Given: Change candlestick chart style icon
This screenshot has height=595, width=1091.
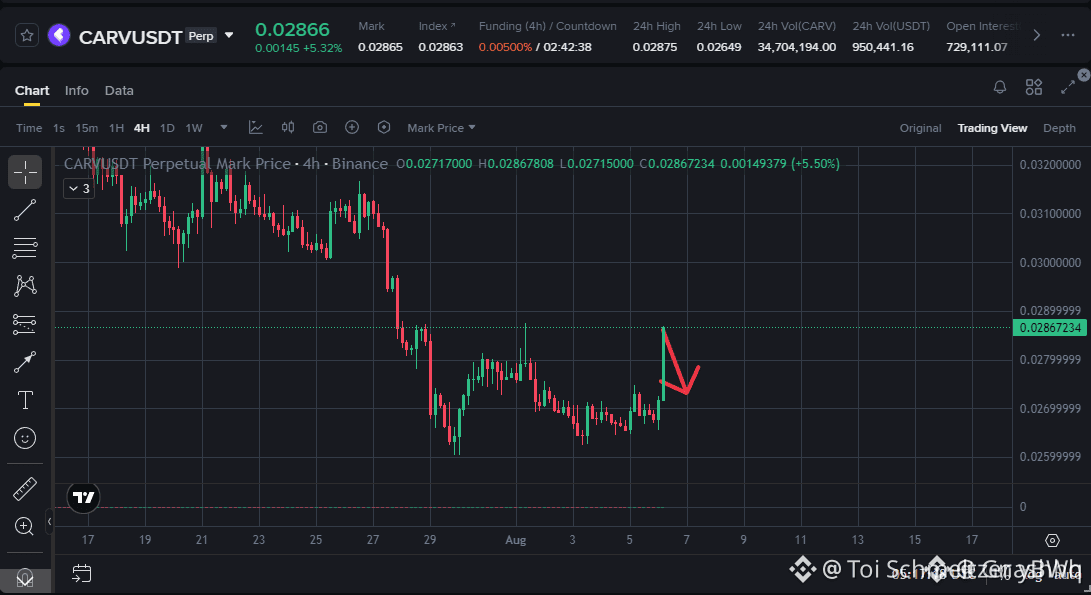Looking at the screenshot, I should point(288,127).
